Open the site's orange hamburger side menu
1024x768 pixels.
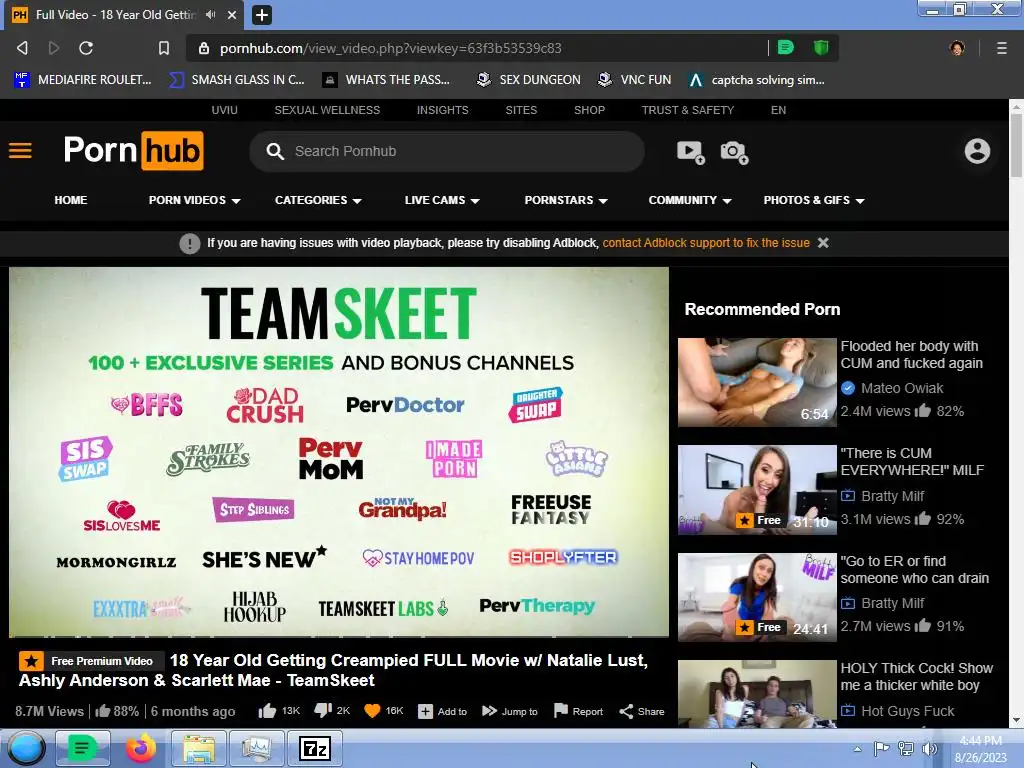point(20,151)
